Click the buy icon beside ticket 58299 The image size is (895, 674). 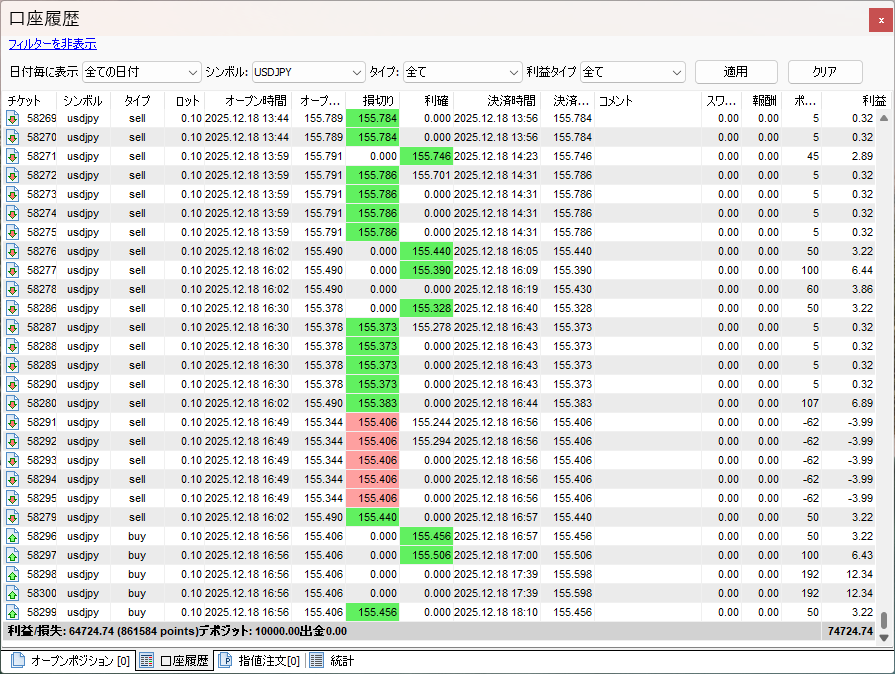pos(12,612)
